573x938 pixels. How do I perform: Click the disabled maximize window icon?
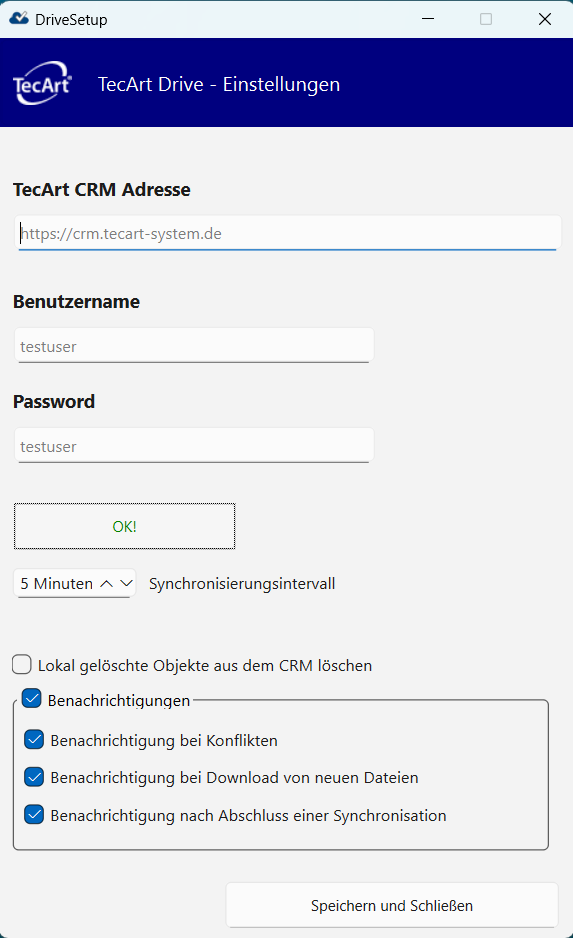[486, 19]
